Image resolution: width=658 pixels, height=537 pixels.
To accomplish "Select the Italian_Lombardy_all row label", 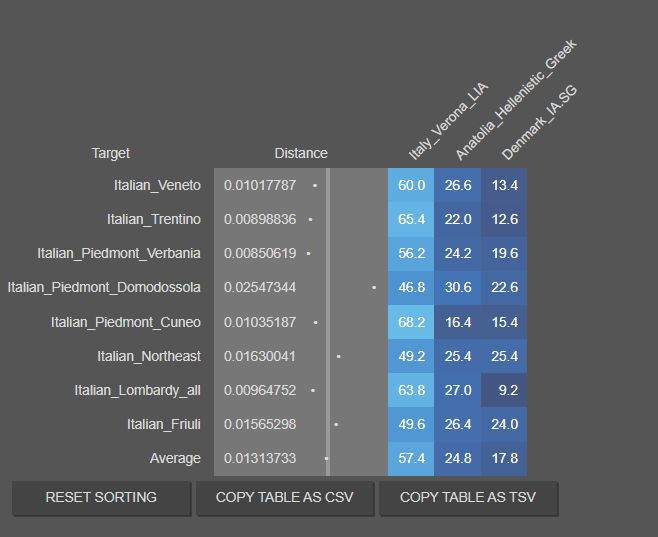I will tap(138, 390).
